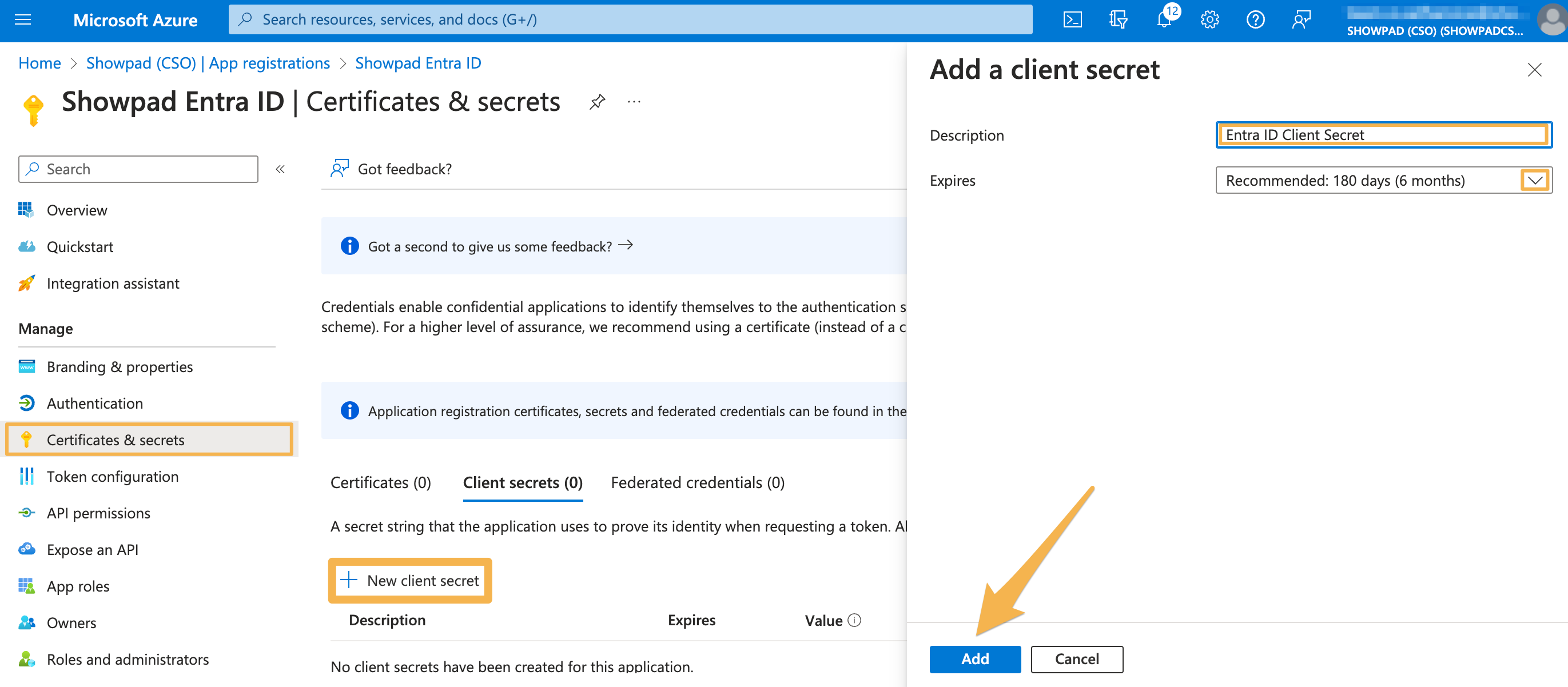Open the portal settings gear
Image resolution: width=1568 pixels, height=687 pixels.
pyautogui.click(x=1209, y=19)
